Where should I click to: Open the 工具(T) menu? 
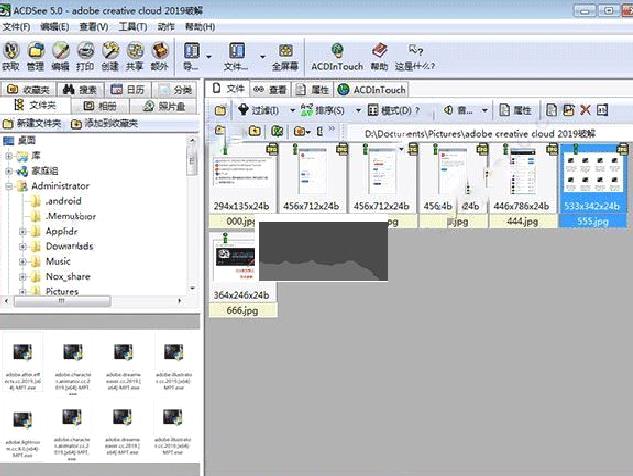click(x=133, y=27)
